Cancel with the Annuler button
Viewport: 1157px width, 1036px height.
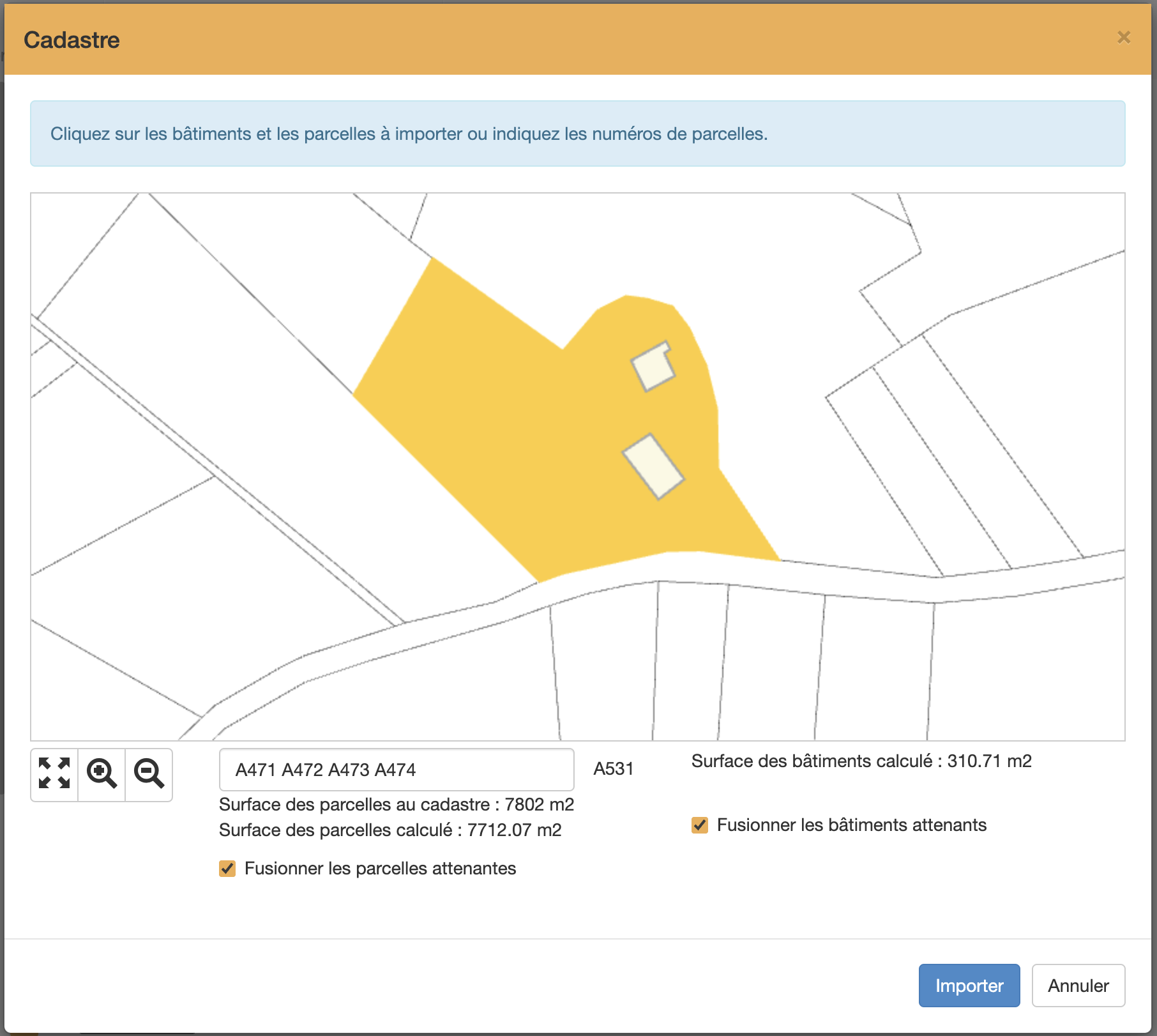click(1078, 986)
